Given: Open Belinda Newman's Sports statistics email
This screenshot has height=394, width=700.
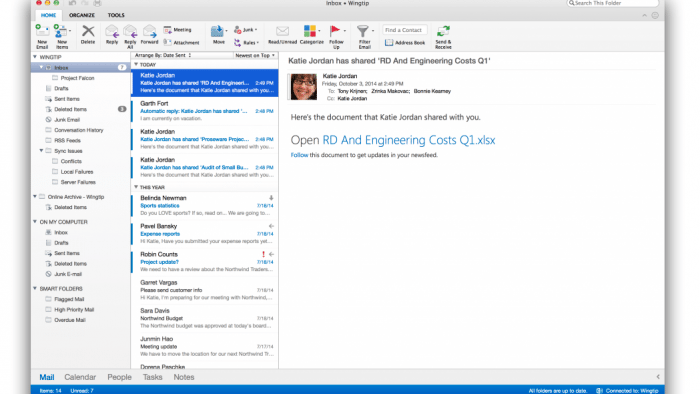Looking at the screenshot, I should click(x=205, y=205).
